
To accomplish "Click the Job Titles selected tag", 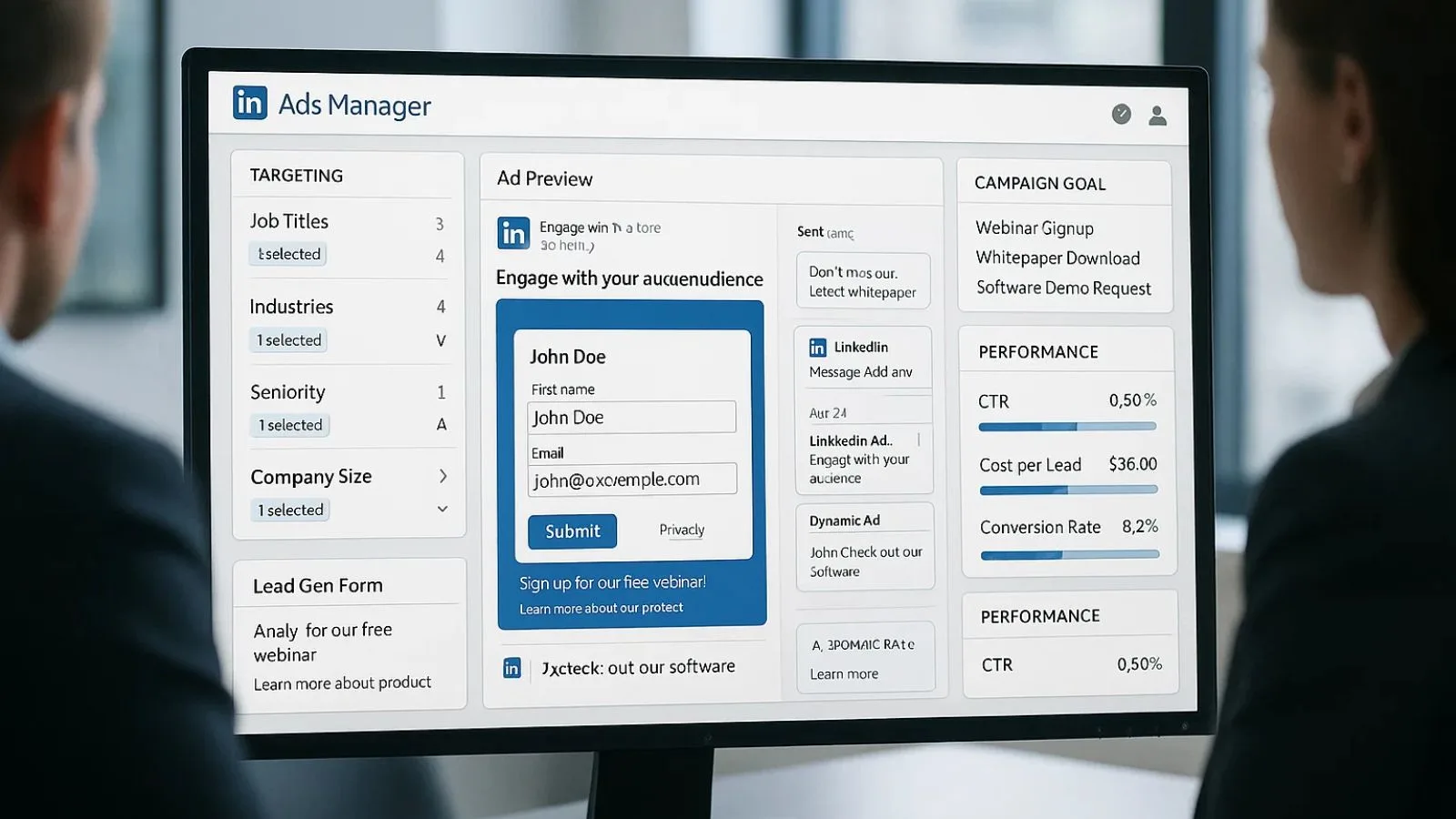I will coord(288,254).
